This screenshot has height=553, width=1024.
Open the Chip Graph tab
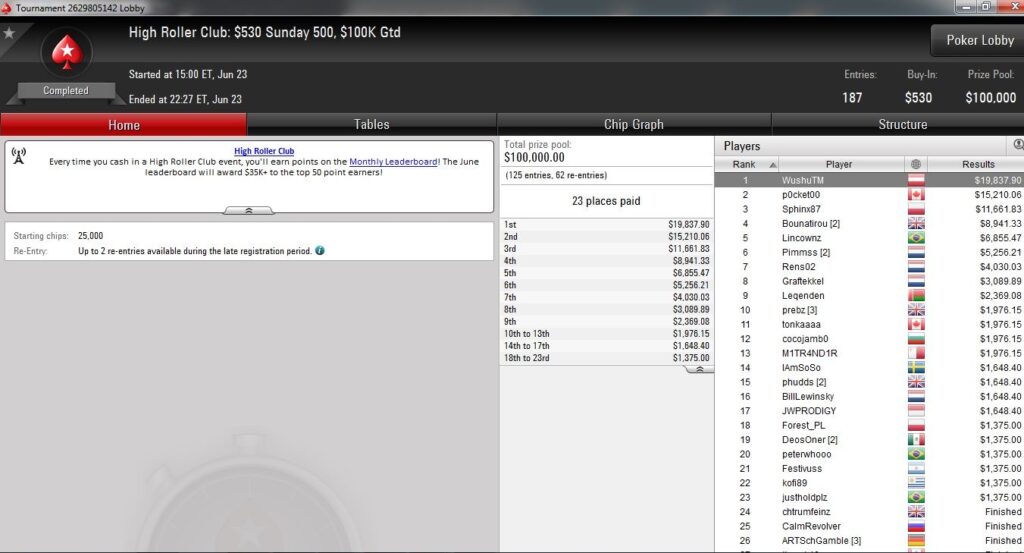click(x=633, y=125)
